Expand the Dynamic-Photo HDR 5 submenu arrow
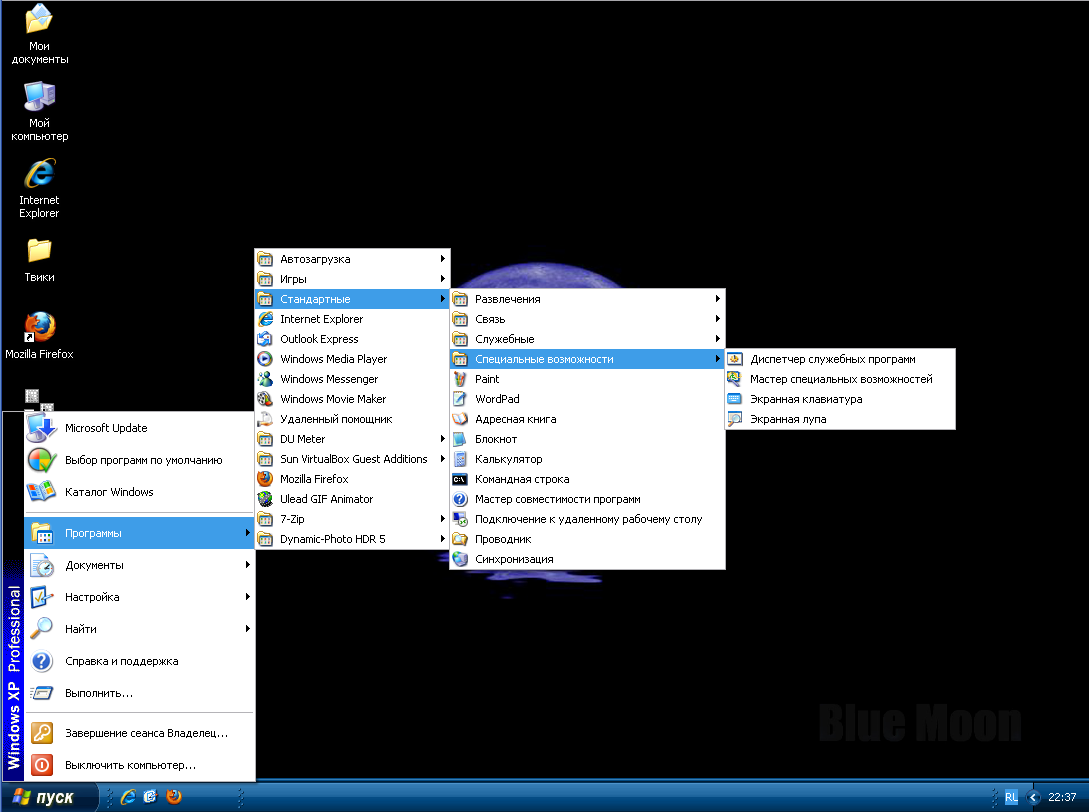 click(x=442, y=539)
